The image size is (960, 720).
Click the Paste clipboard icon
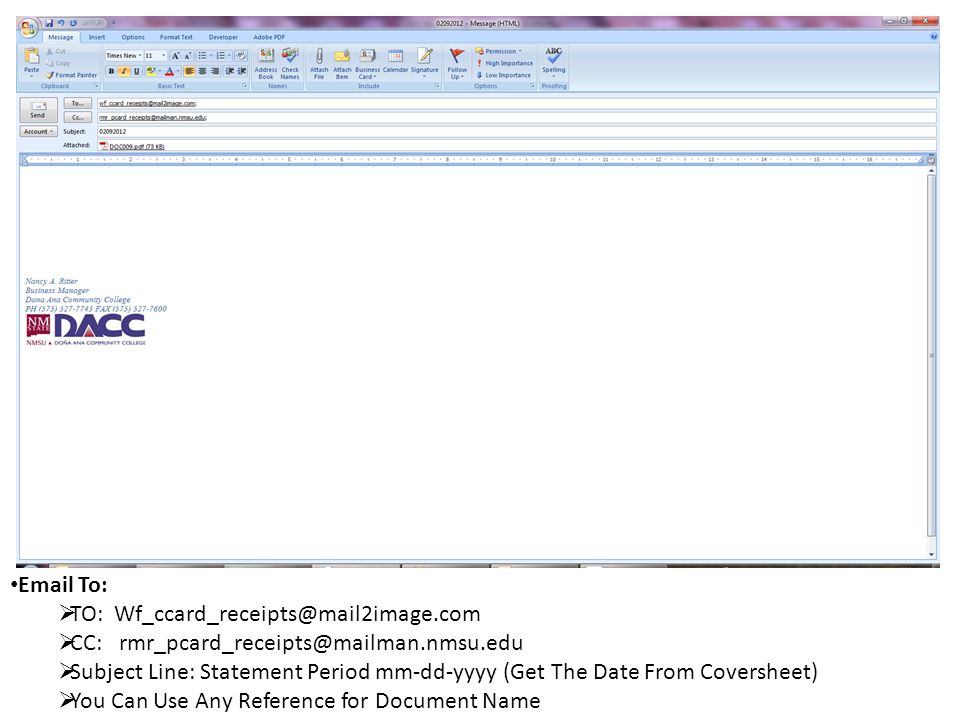[31, 56]
